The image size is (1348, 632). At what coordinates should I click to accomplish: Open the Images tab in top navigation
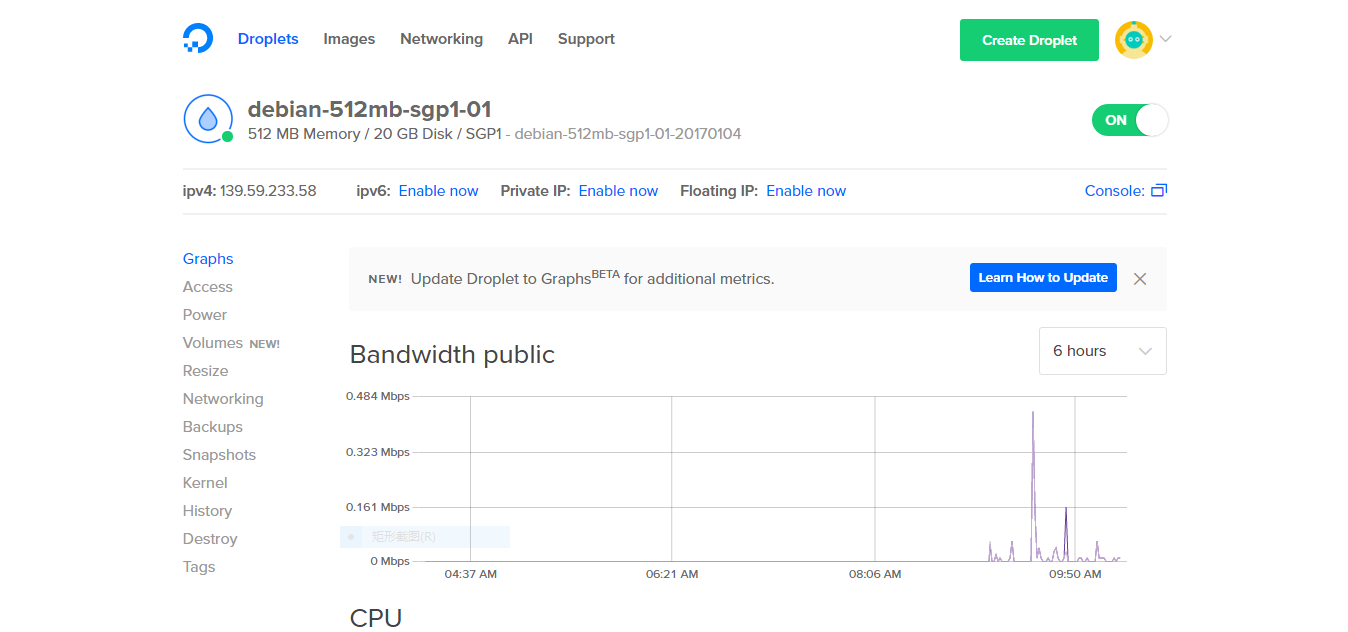[349, 39]
